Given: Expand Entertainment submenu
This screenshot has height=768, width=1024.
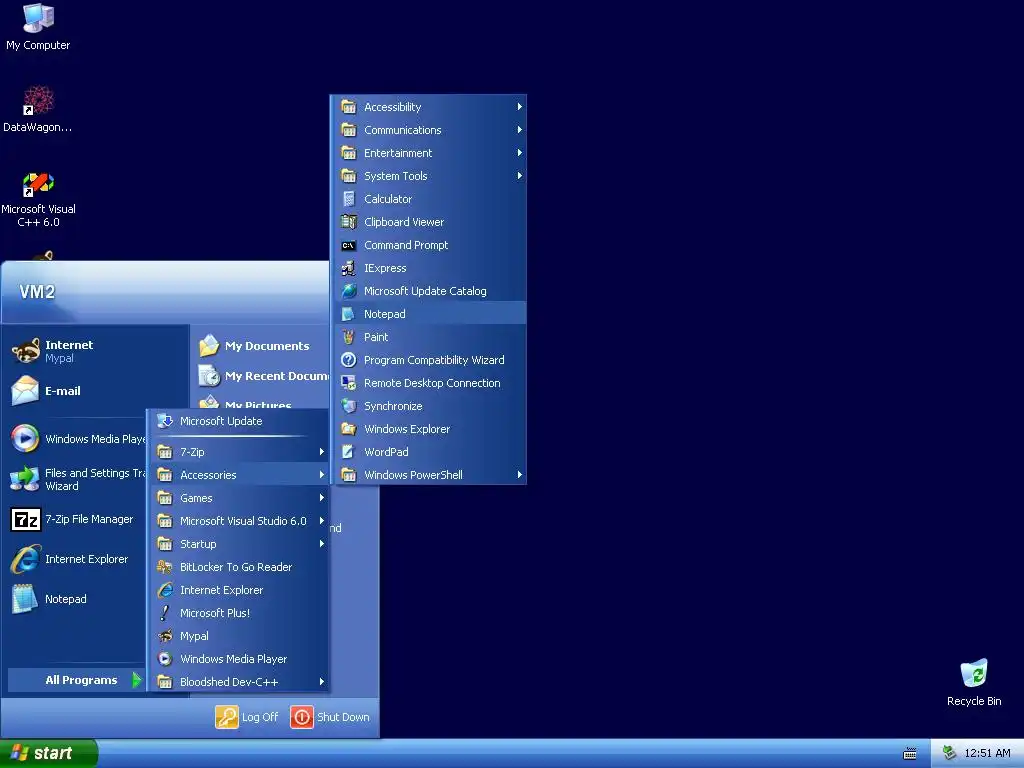Looking at the screenshot, I should [431, 153].
